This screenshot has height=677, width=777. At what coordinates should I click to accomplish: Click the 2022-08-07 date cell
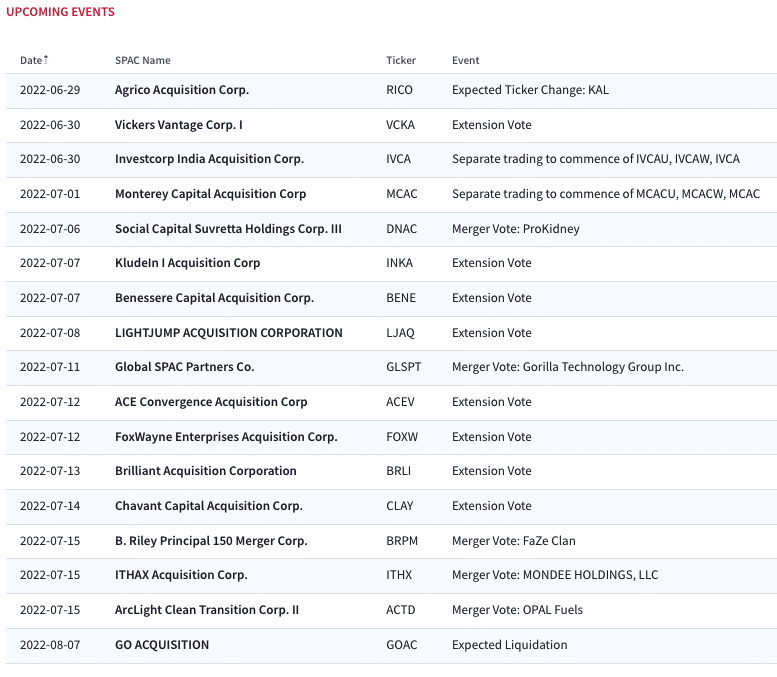(x=50, y=645)
